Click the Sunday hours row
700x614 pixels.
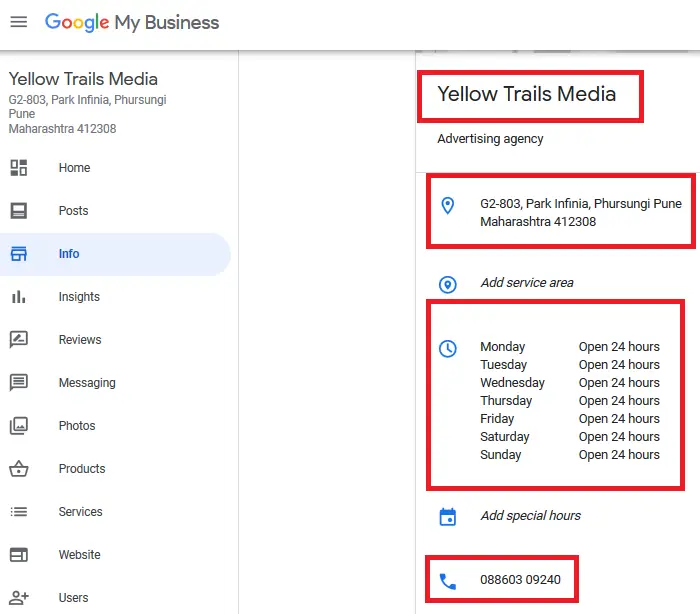click(x=570, y=455)
